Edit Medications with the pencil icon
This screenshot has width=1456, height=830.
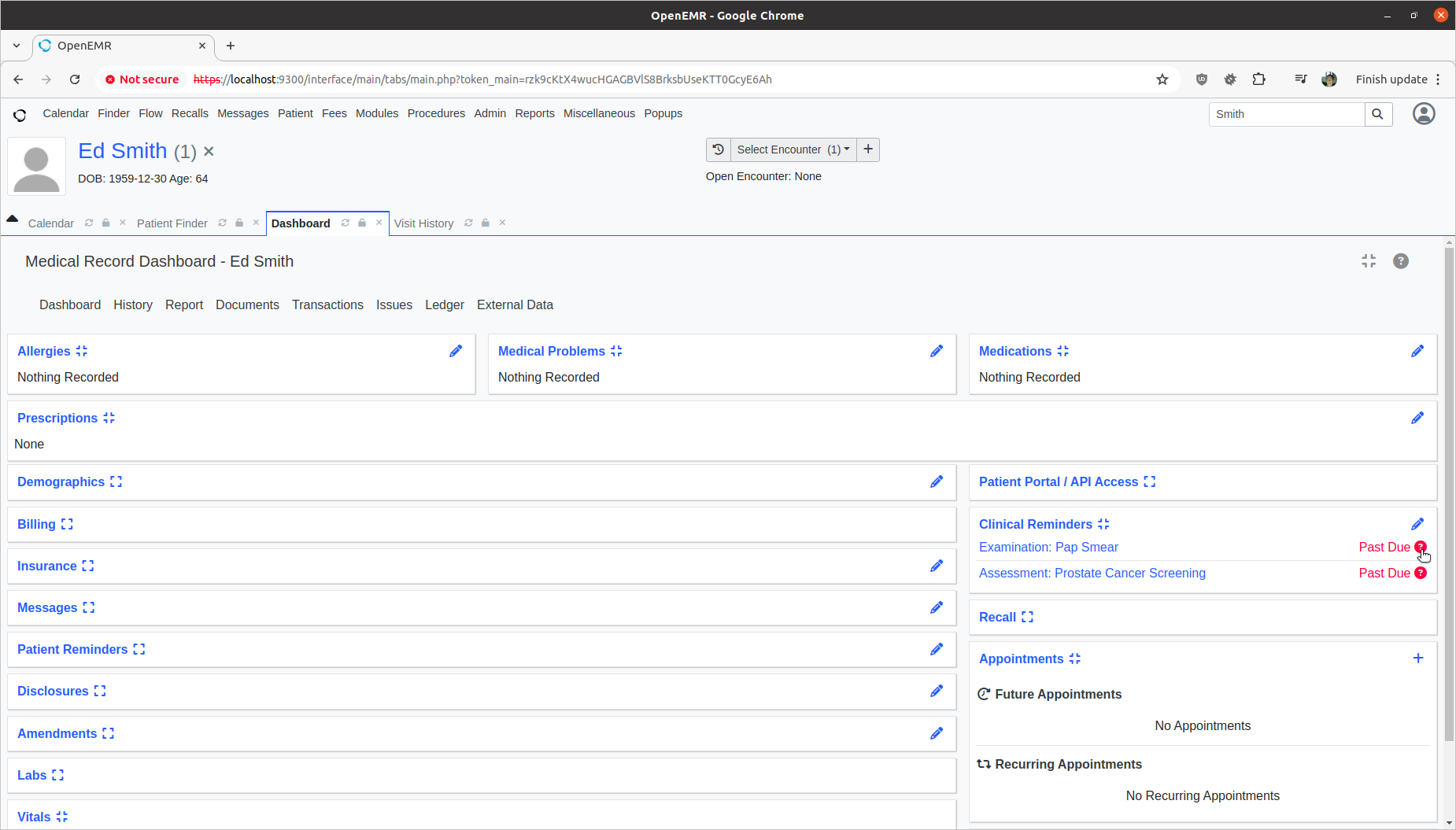coord(1417,351)
